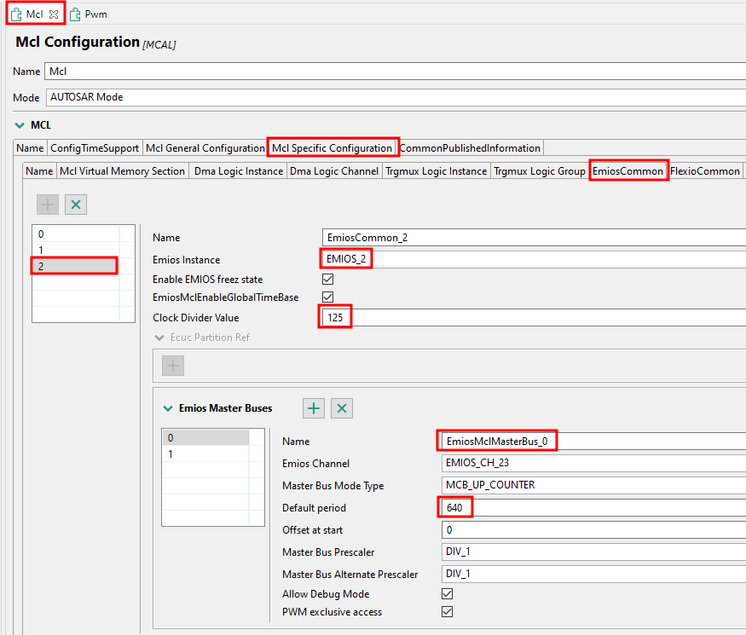Image resolution: width=746 pixels, height=635 pixels.
Task: Collapse the Ecuc Partition Ref section
Action: point(159,338)
